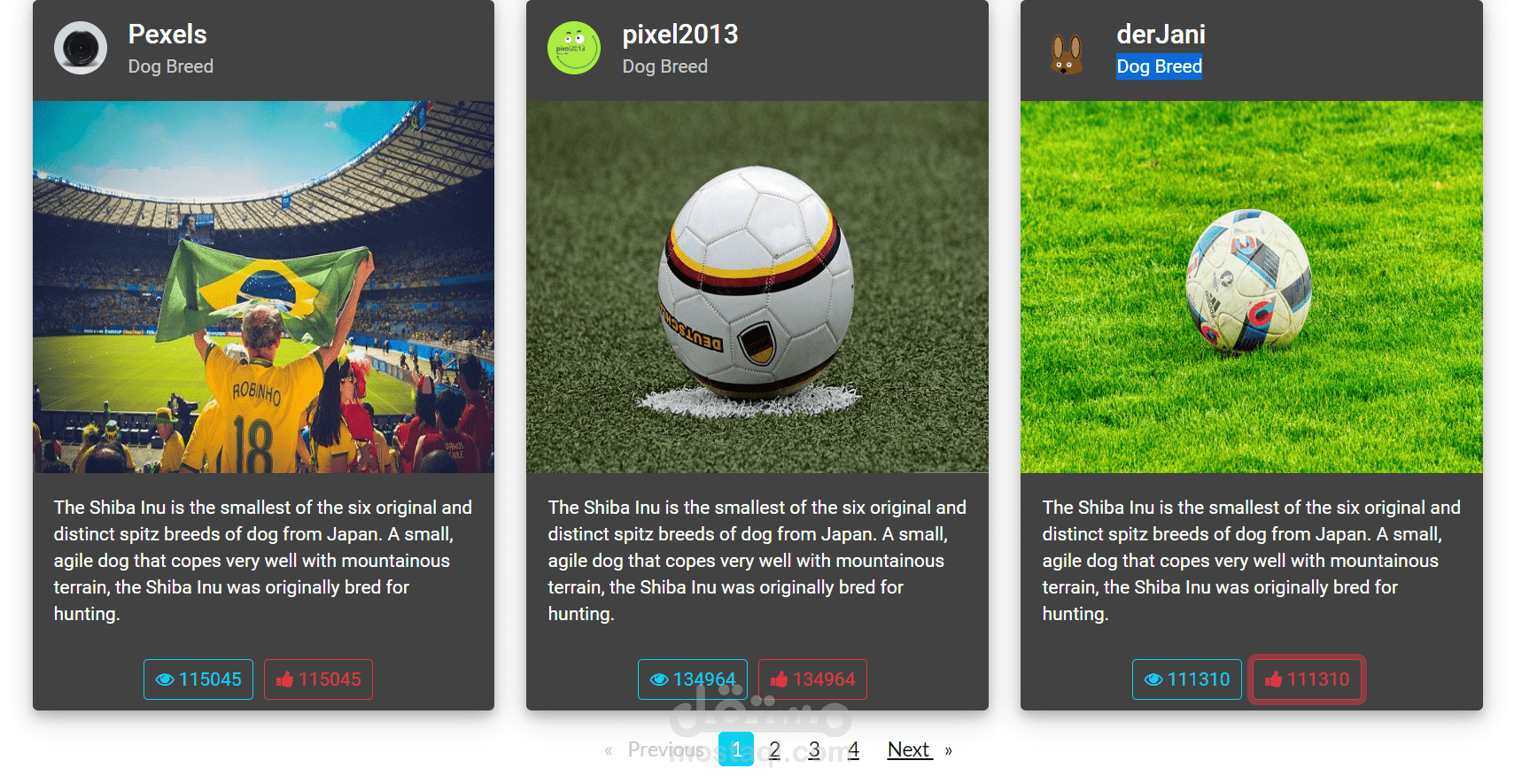Open the German soccer ball photo
The height and width of the screenshot is (784, 1522).
pyautogui.click(x=757, y=287)
